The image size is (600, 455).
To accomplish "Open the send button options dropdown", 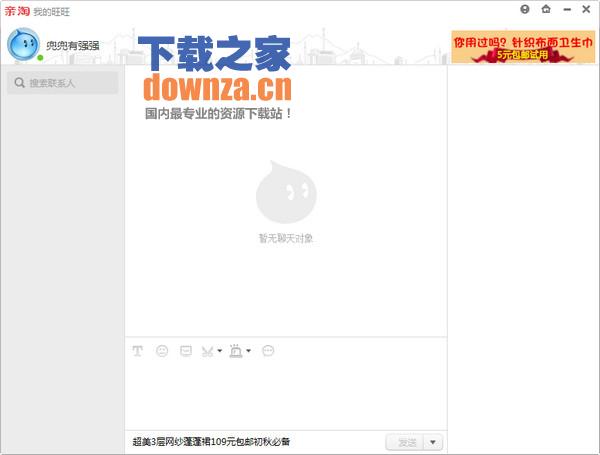I will point(433,442).
